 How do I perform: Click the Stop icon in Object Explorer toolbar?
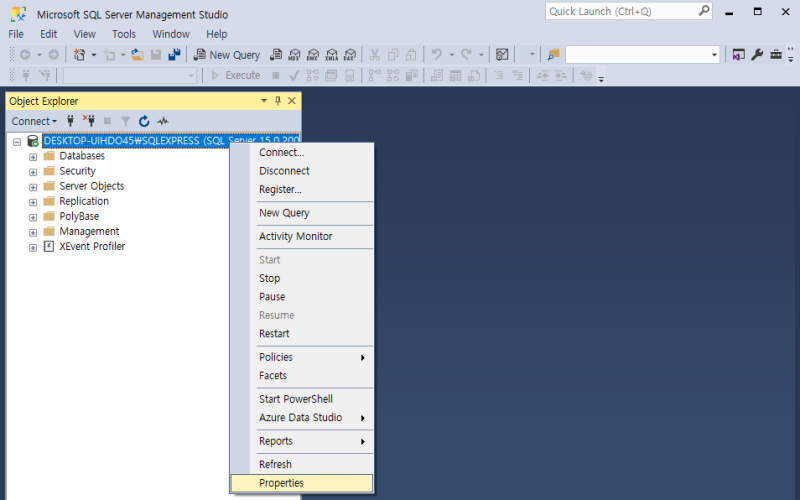point(107,121)
